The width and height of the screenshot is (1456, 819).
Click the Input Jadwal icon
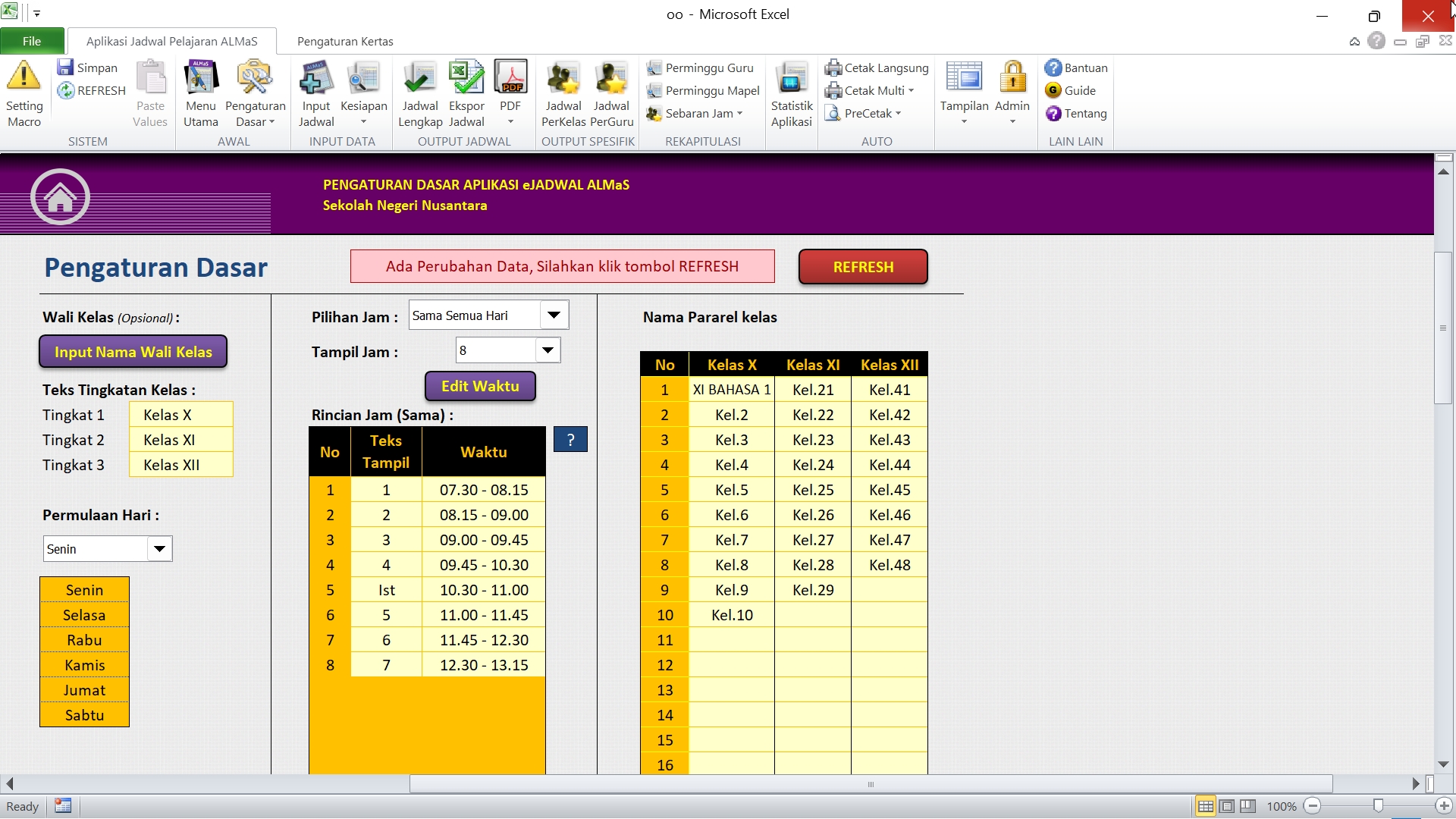coord(316,78)
